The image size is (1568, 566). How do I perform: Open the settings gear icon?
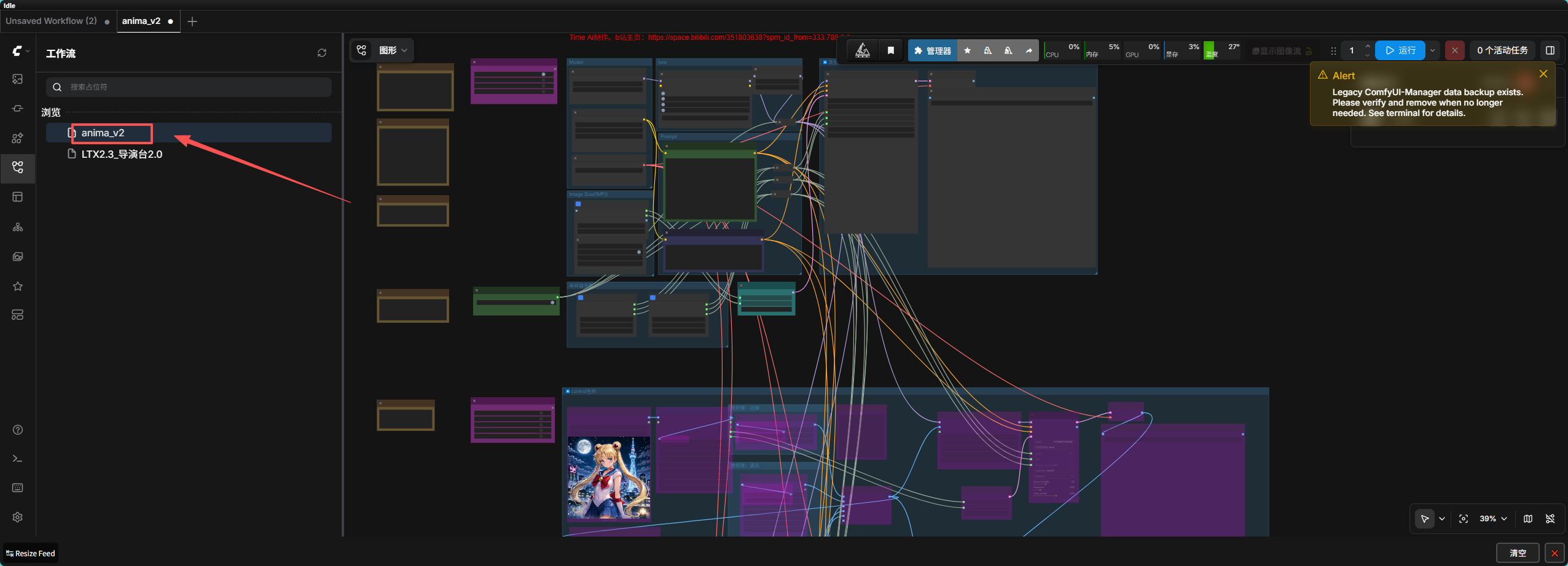(x=18, y=518)
